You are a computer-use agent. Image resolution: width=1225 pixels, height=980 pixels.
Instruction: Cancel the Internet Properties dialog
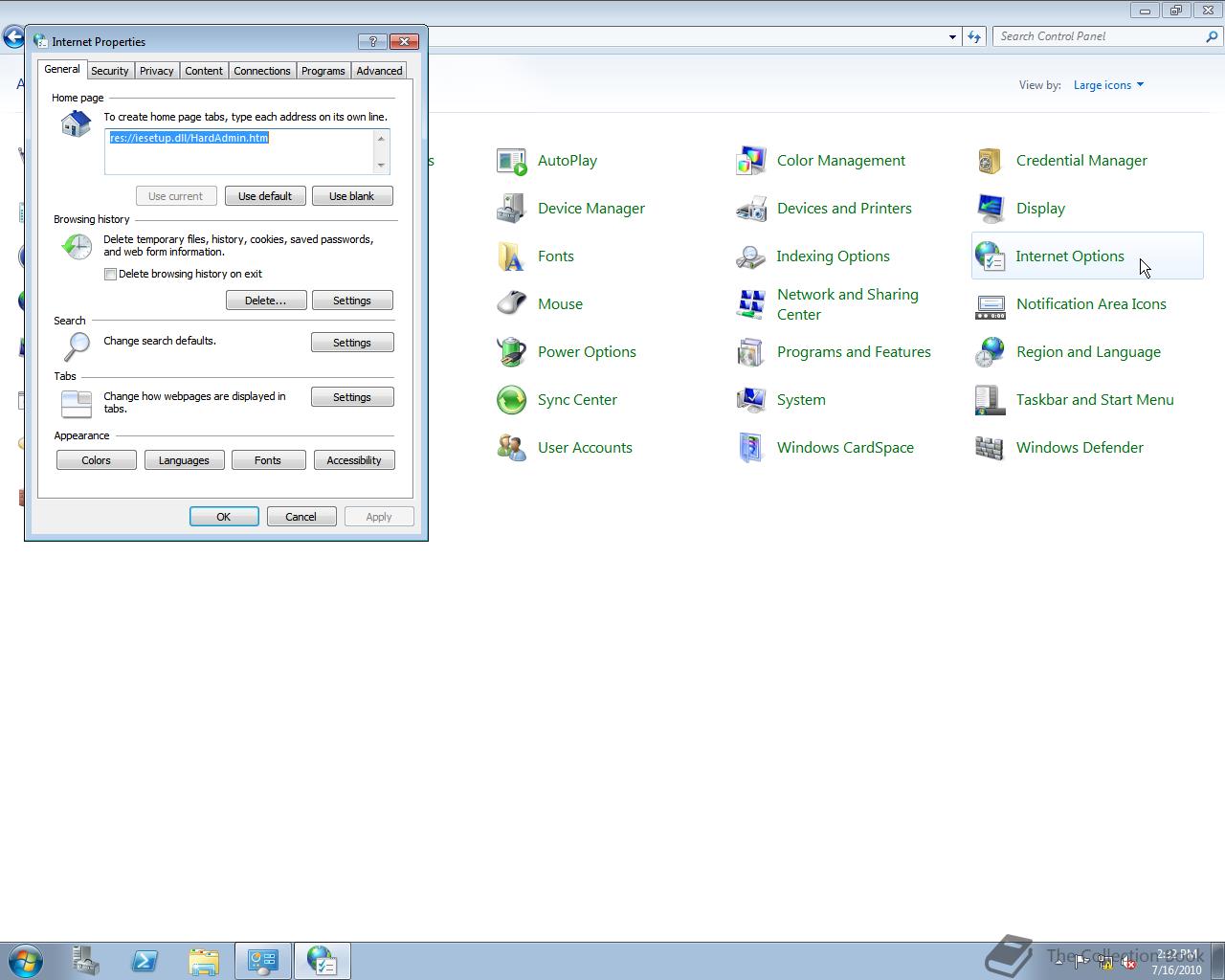(301, 517)
